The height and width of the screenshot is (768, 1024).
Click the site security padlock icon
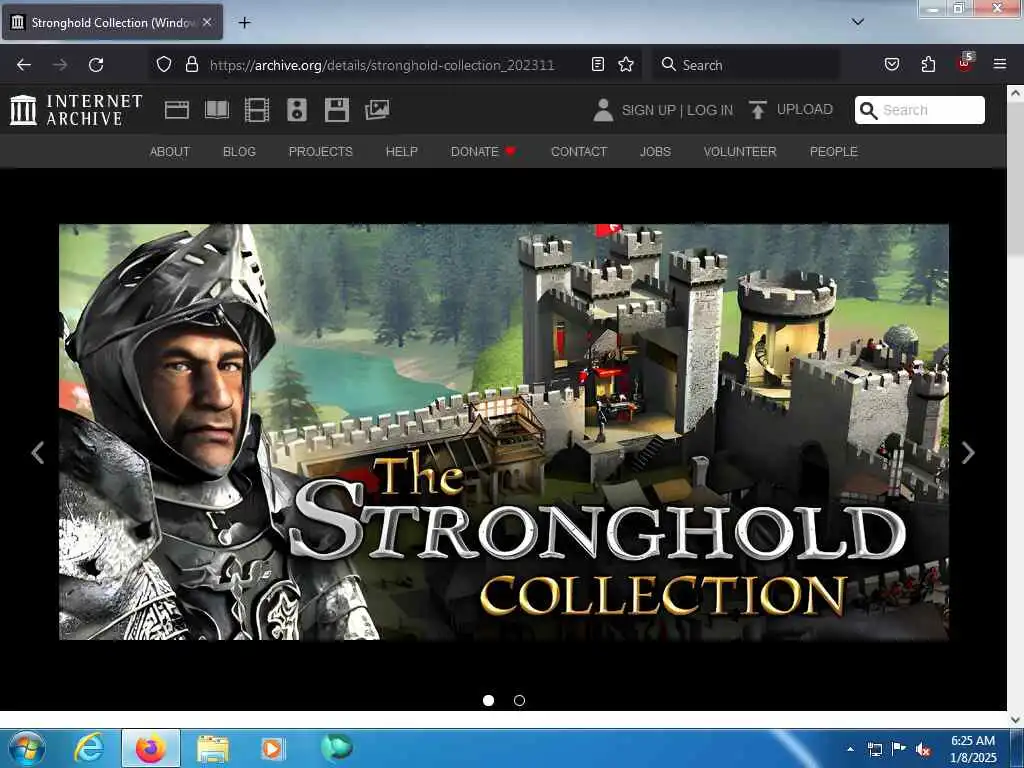pos(191,64)
